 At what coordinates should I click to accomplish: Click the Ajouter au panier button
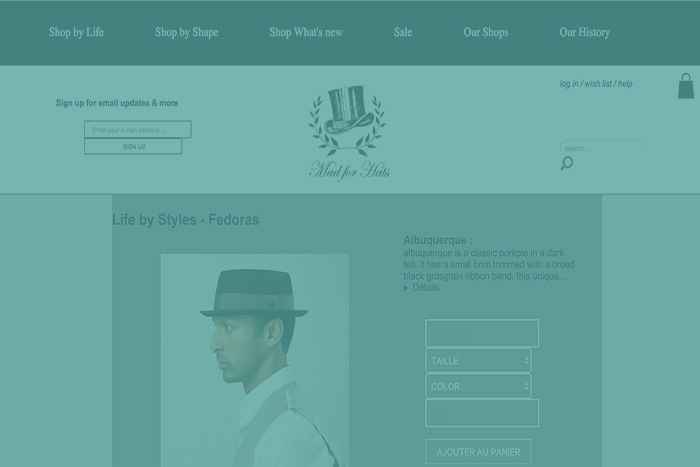click(x=478, y=452)
